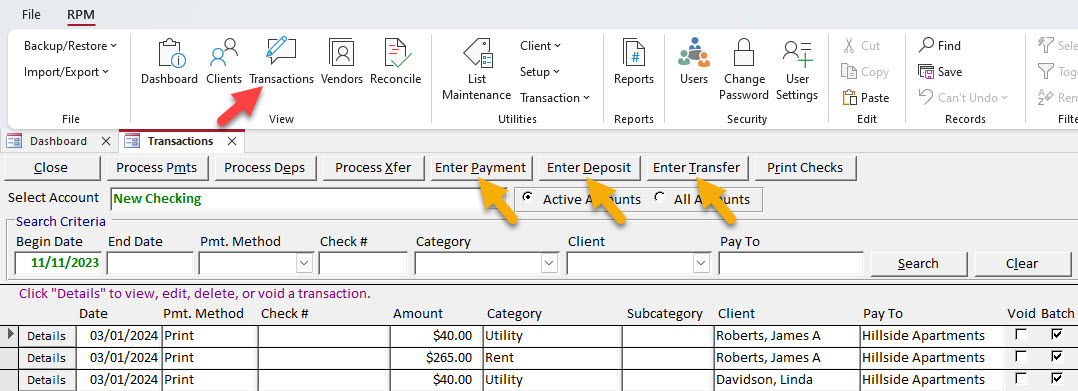Expand the Transaction utilities dropdown
The height and width of the screenshot is (391, 1078).
pyautogui.click(x=555, y=98)
